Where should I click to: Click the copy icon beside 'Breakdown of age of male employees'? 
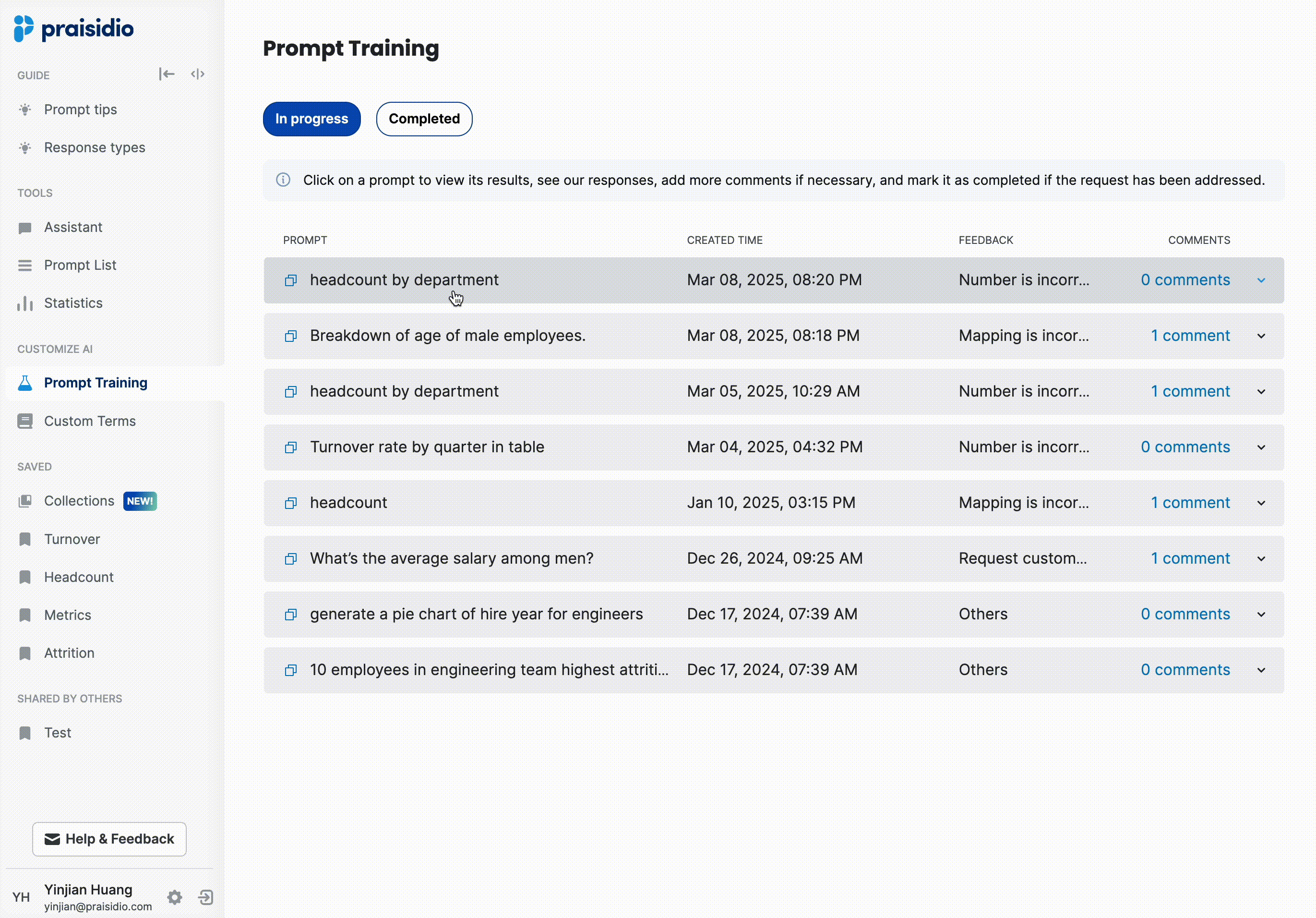pyautogui.click(x=291, y=336)
